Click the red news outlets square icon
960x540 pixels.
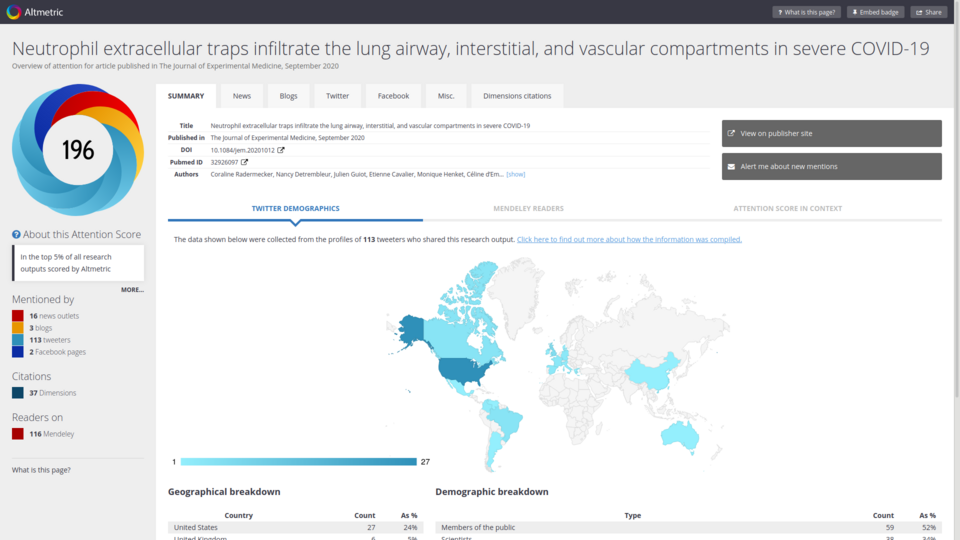[x=18, y=316]
